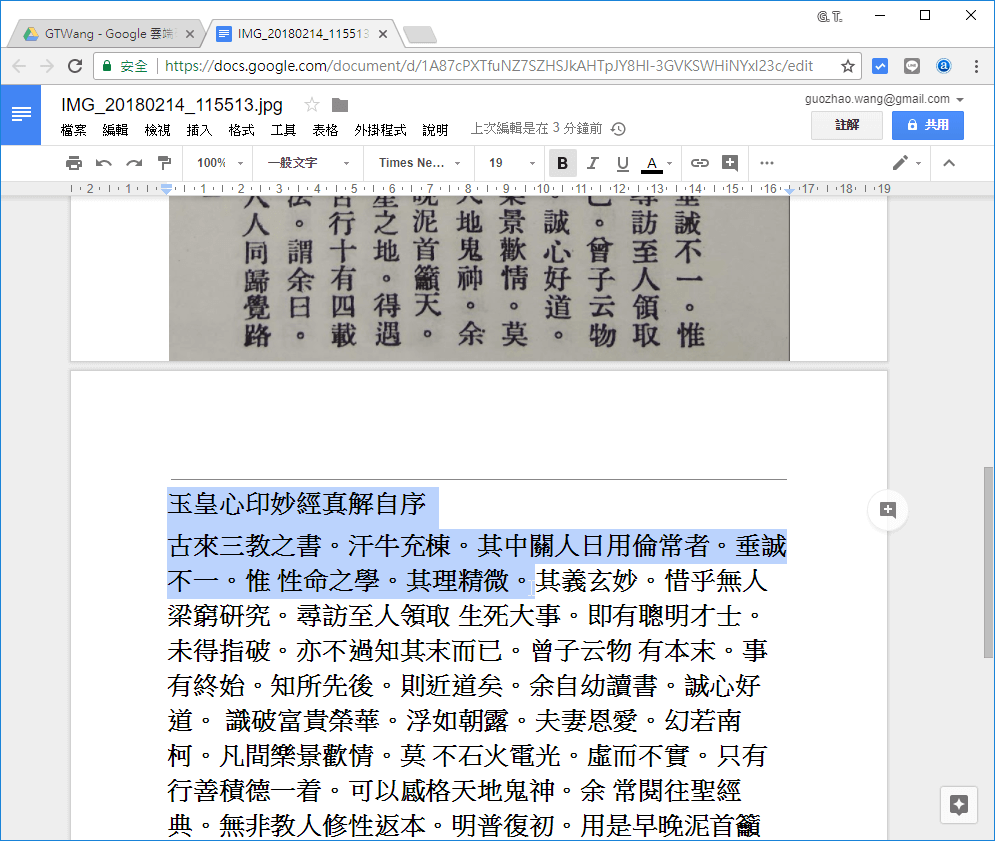Click the 註解 comments button

tap(846, 124)
